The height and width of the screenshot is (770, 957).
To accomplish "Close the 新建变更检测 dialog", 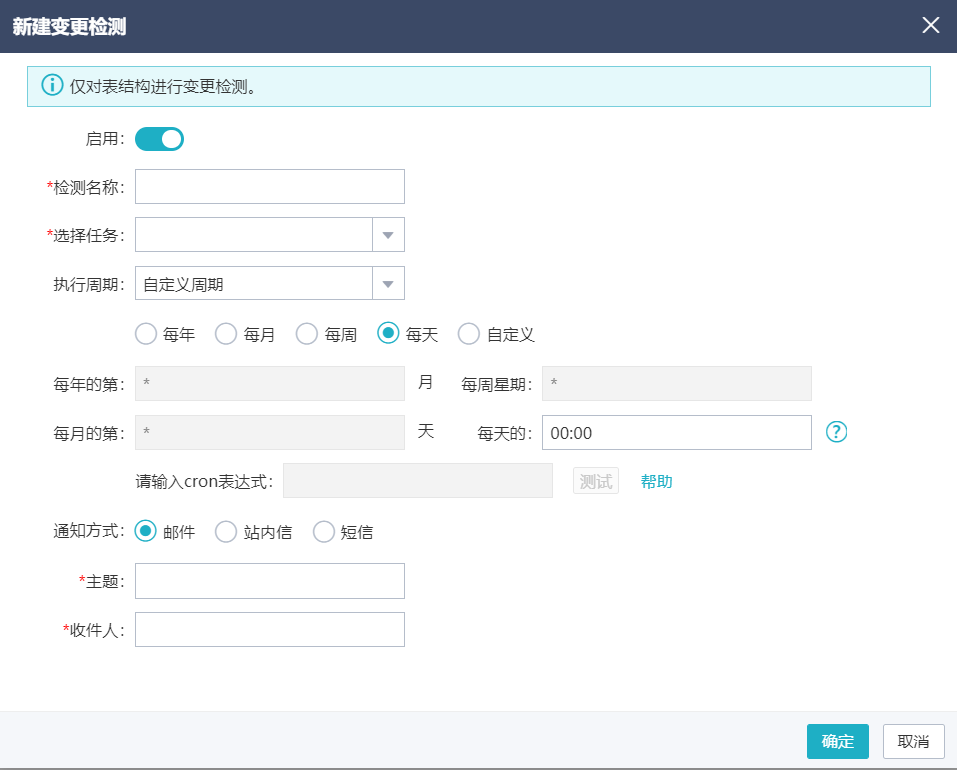I will (930, 26).
